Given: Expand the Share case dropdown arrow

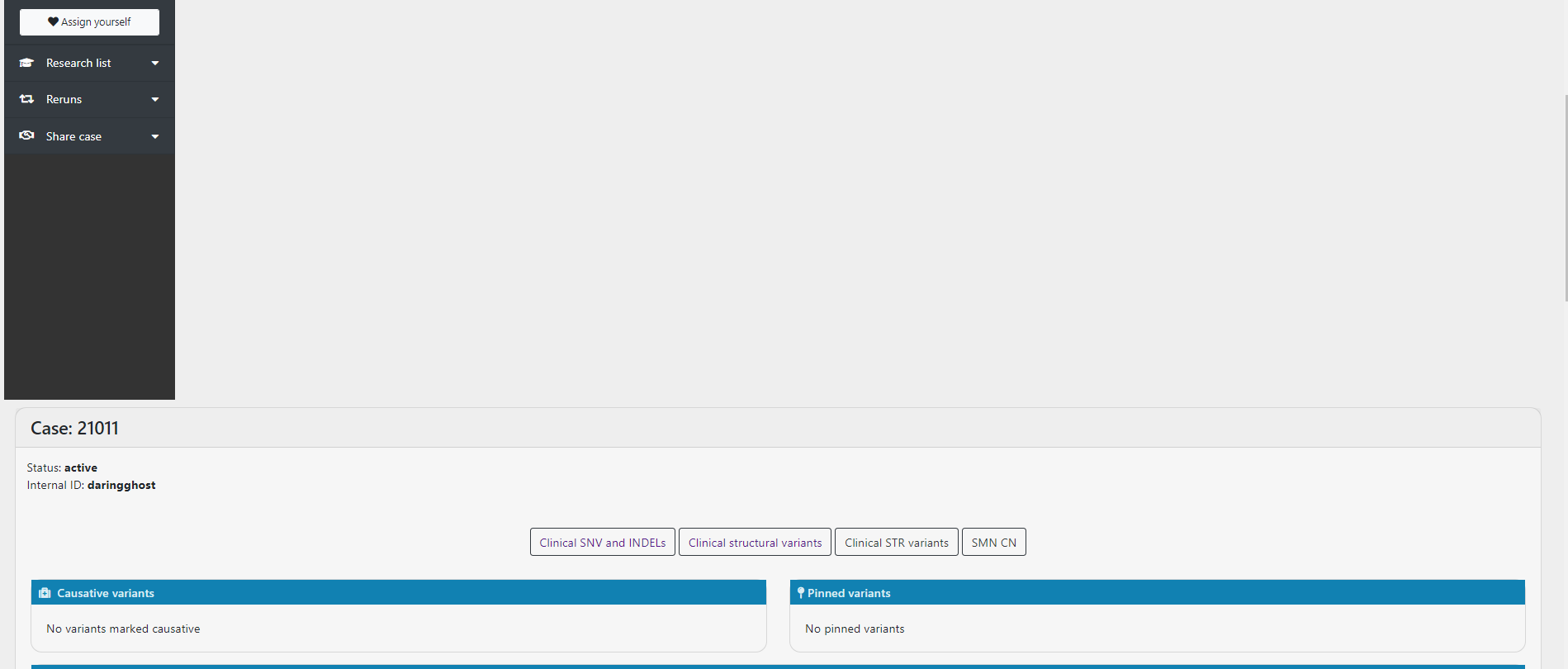Looking at the screenshot, I should pos(155,137).
